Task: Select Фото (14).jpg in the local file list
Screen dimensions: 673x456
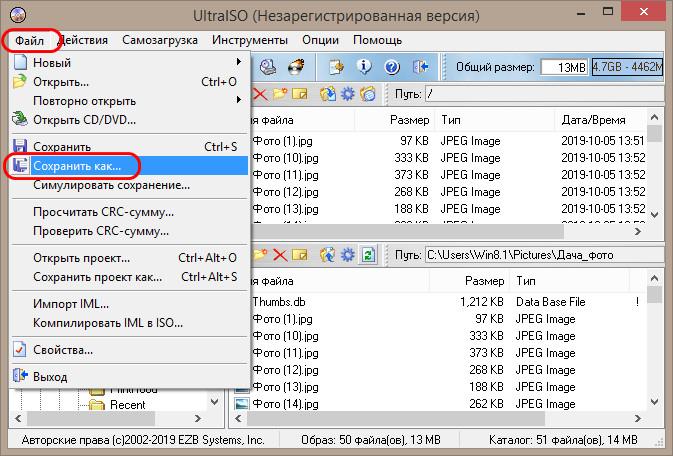Action: coord(285,404)
